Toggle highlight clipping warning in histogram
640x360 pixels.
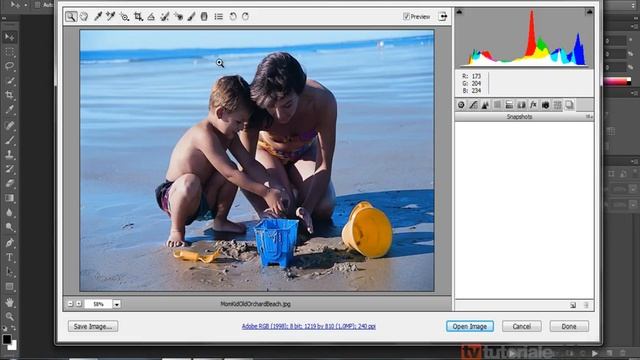pos(589,12)
